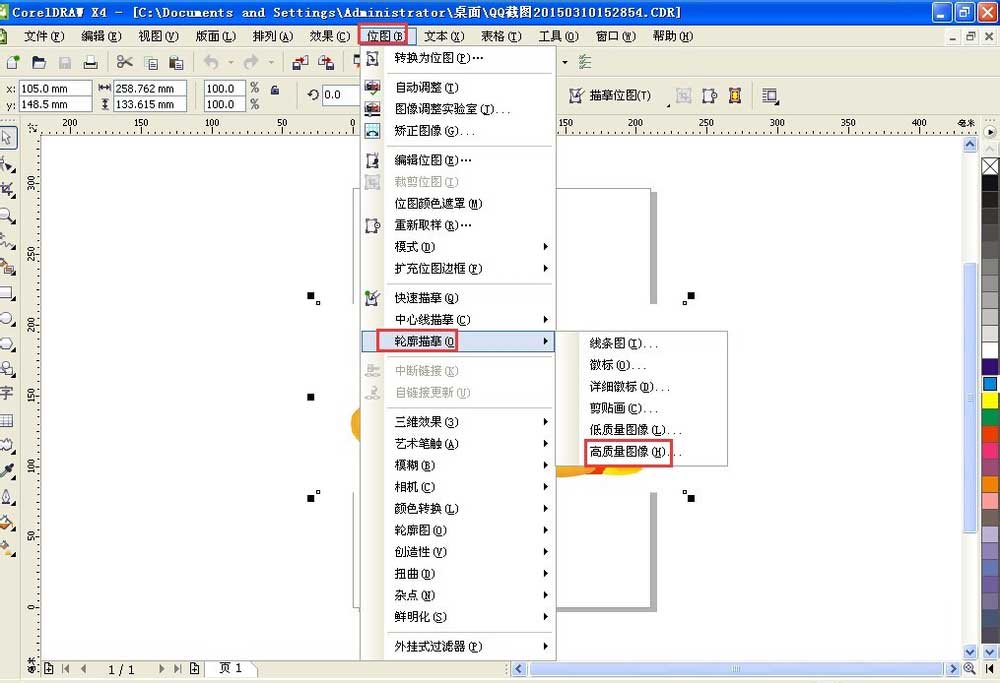Click the crop bitmap icon in property bar

[x=684, y=96]
